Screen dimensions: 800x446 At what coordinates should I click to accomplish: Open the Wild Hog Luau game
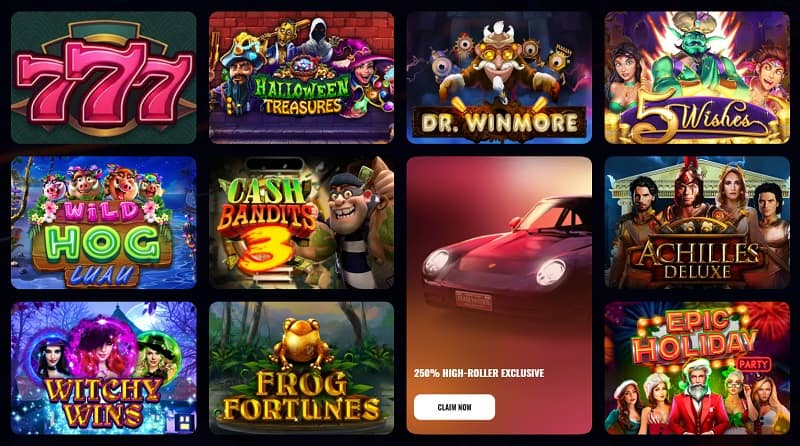pos(104,222)
